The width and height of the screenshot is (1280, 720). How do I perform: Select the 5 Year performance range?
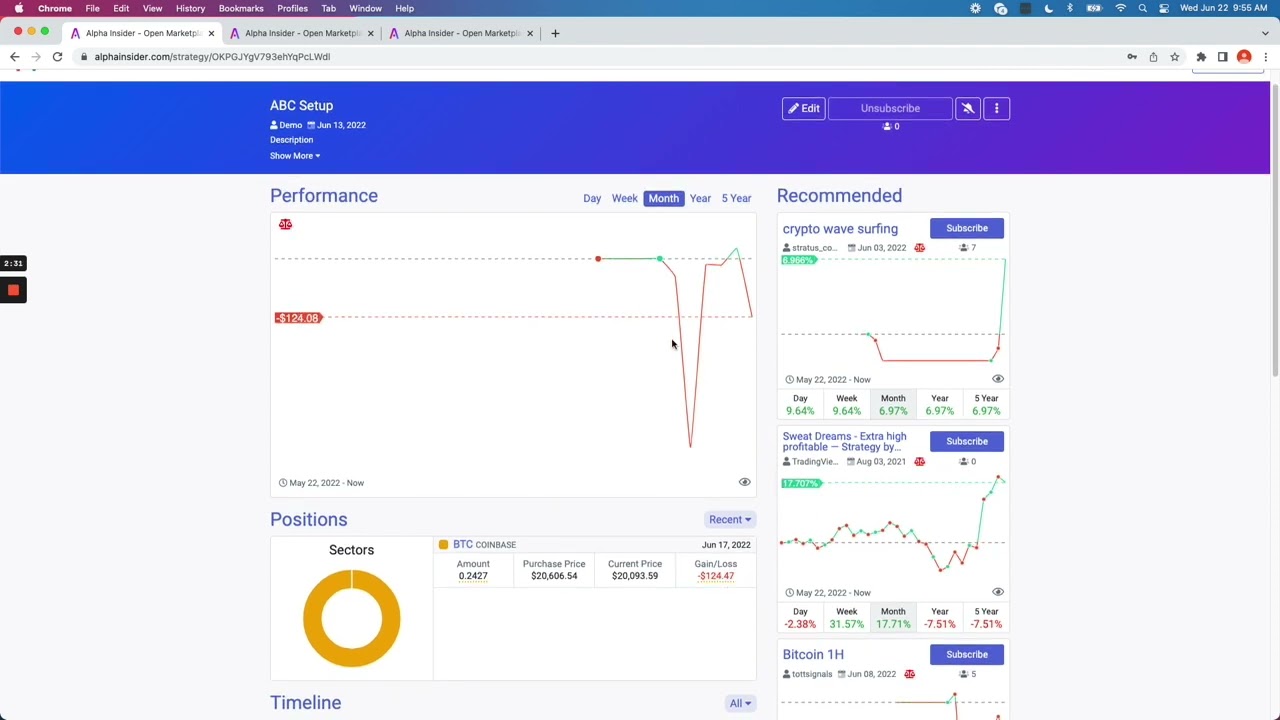[736, 198]
